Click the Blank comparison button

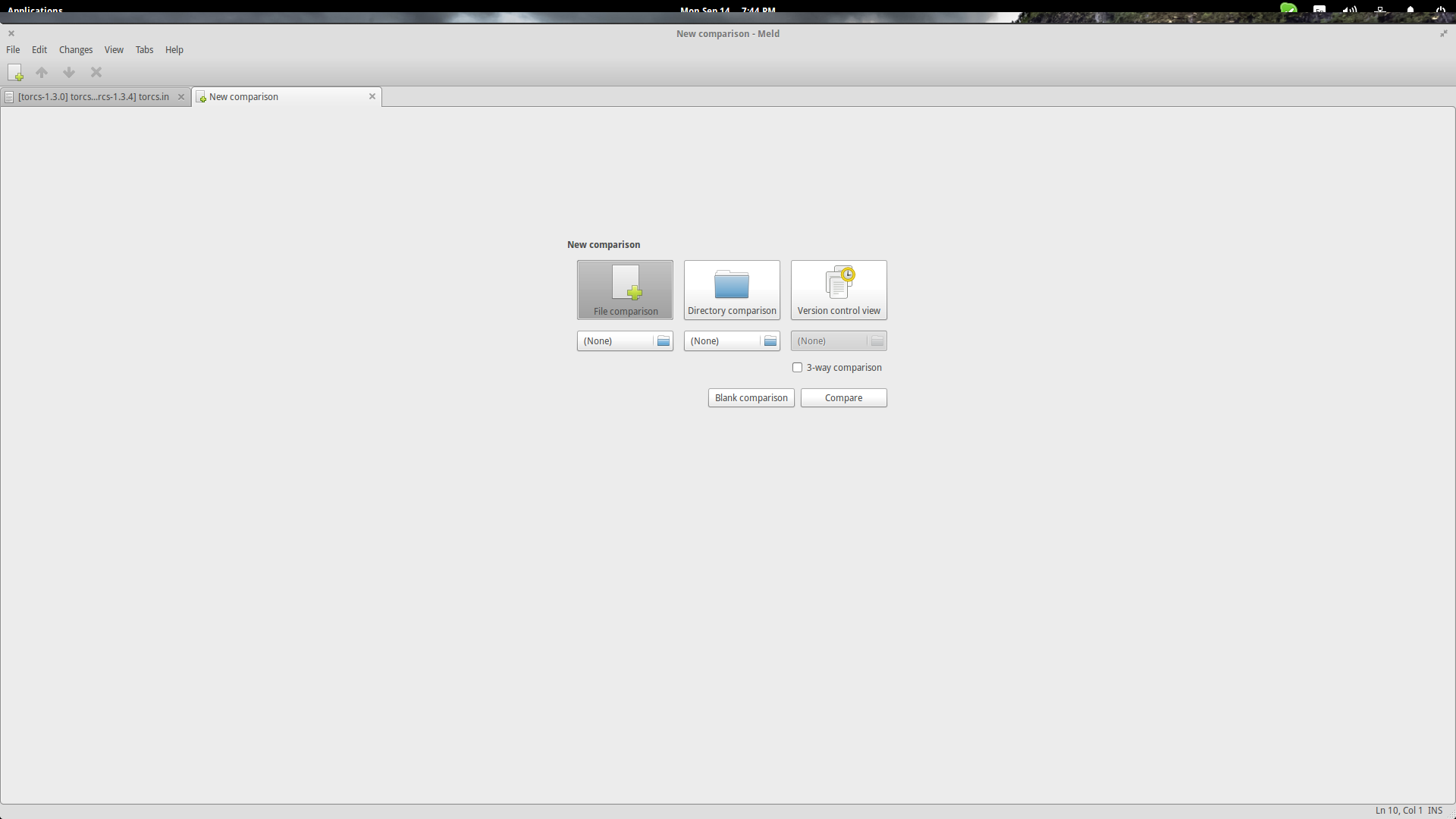[x=751, y=397]
